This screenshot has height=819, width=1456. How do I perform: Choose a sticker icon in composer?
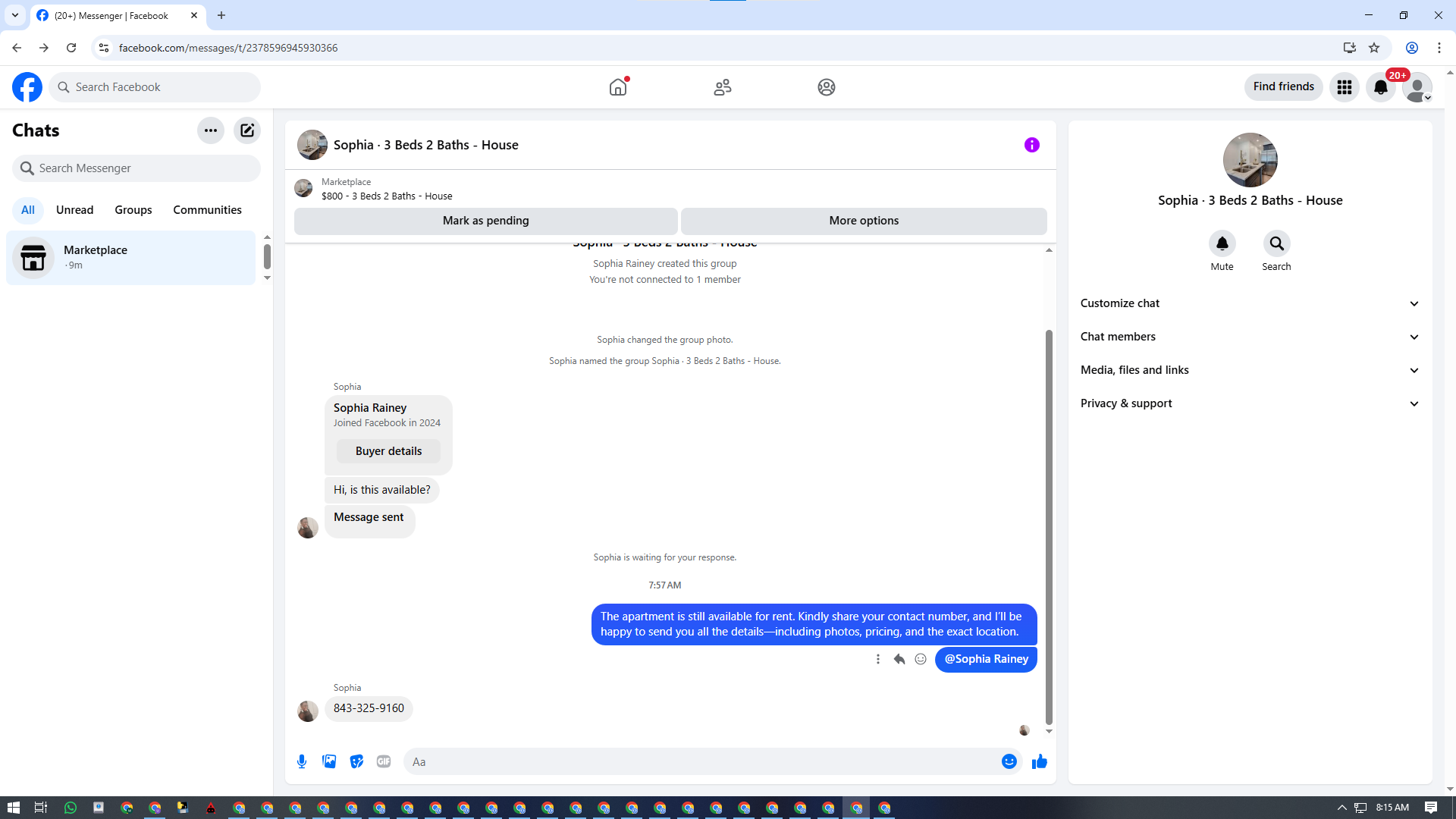tap(356, 761)
